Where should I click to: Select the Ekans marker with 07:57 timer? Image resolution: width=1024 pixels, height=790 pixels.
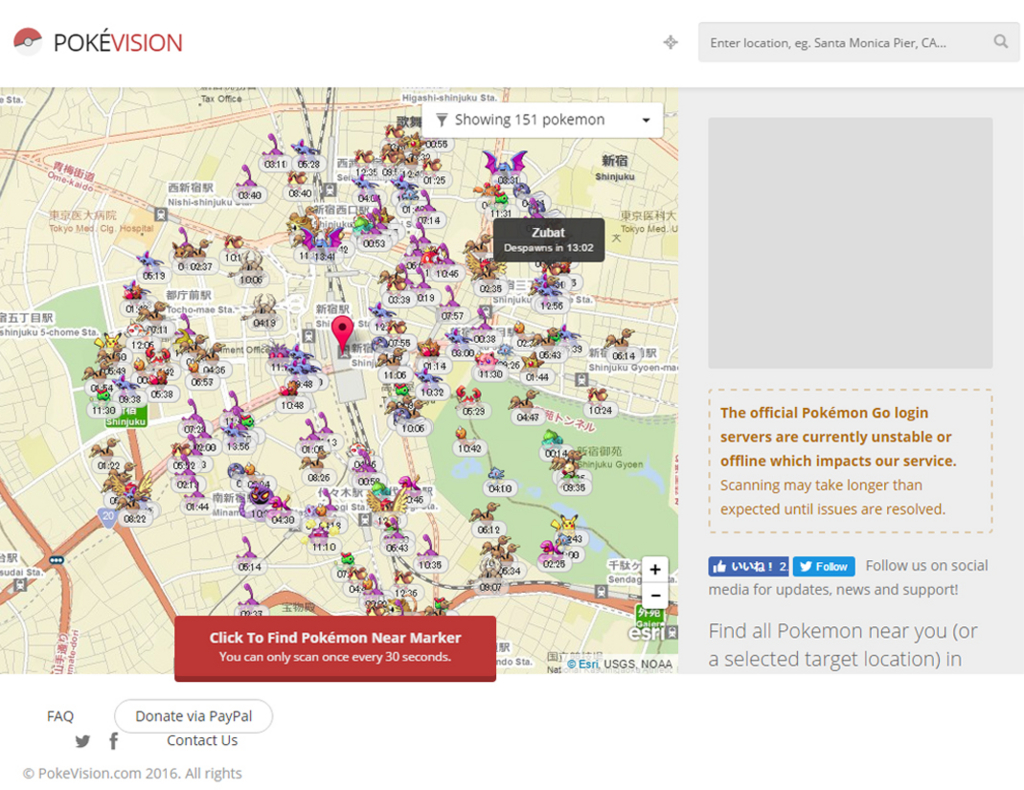(x=451, y=303)
